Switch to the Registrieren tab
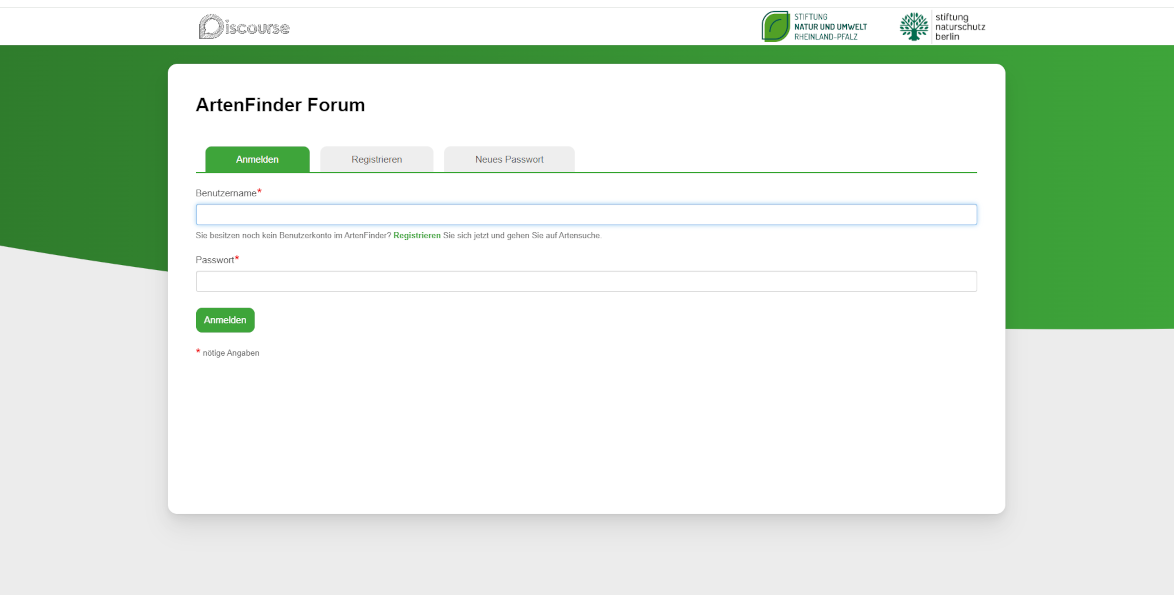Image resolution: width=1174 pixels, height=595 pixels. pyautogui.click(x=377, y=160)
